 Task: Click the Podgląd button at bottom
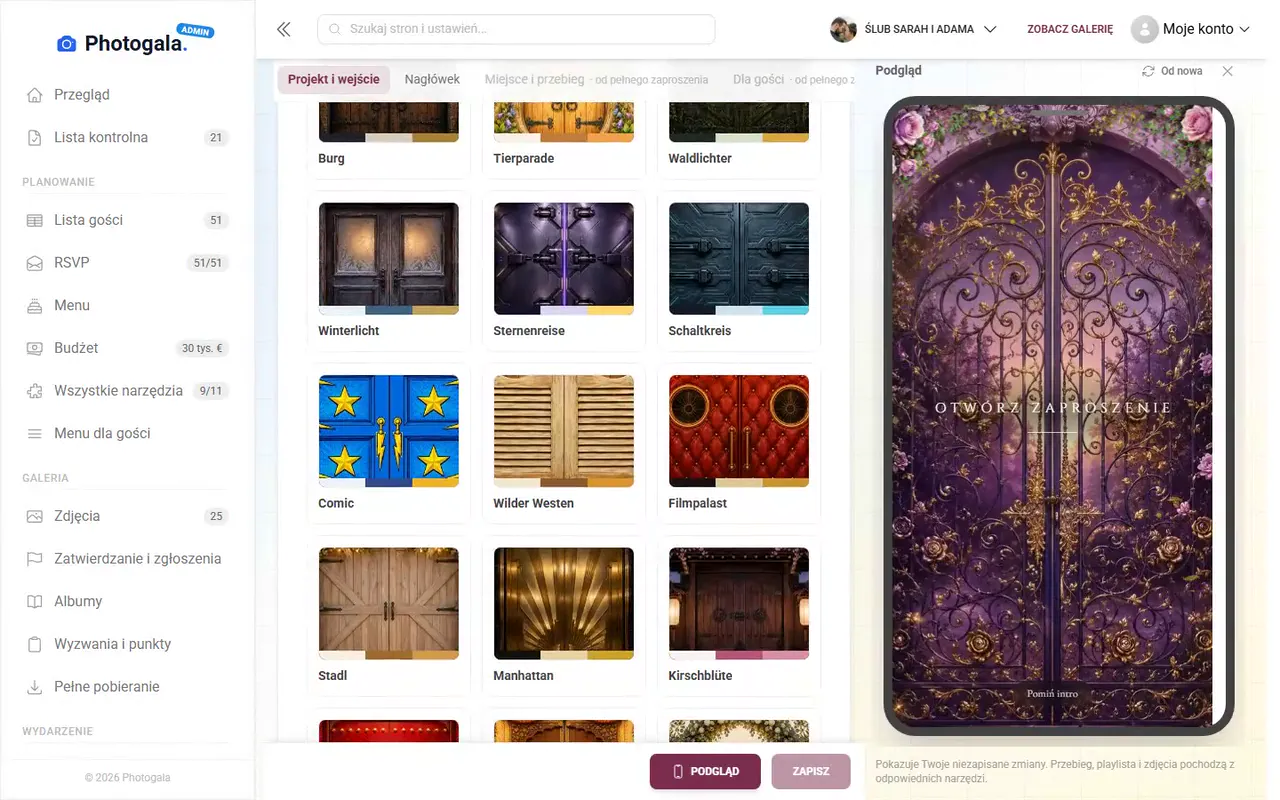[x=705, y=772]
